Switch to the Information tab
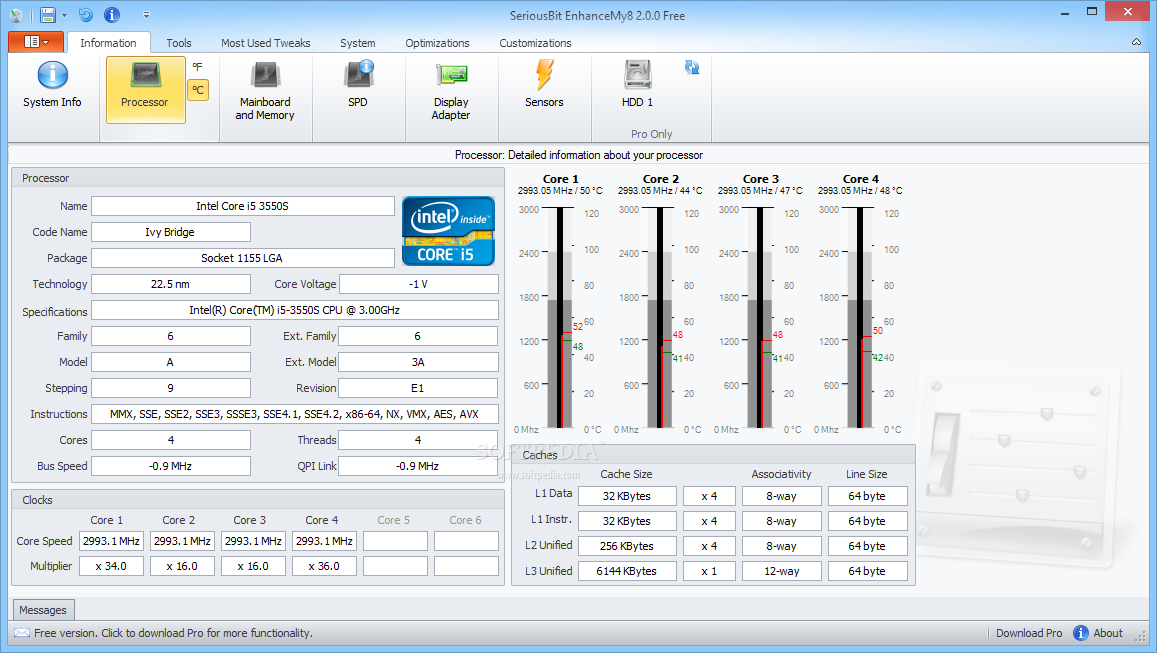The height and width of the screenshot is (653, 1157). click(108, 43)
